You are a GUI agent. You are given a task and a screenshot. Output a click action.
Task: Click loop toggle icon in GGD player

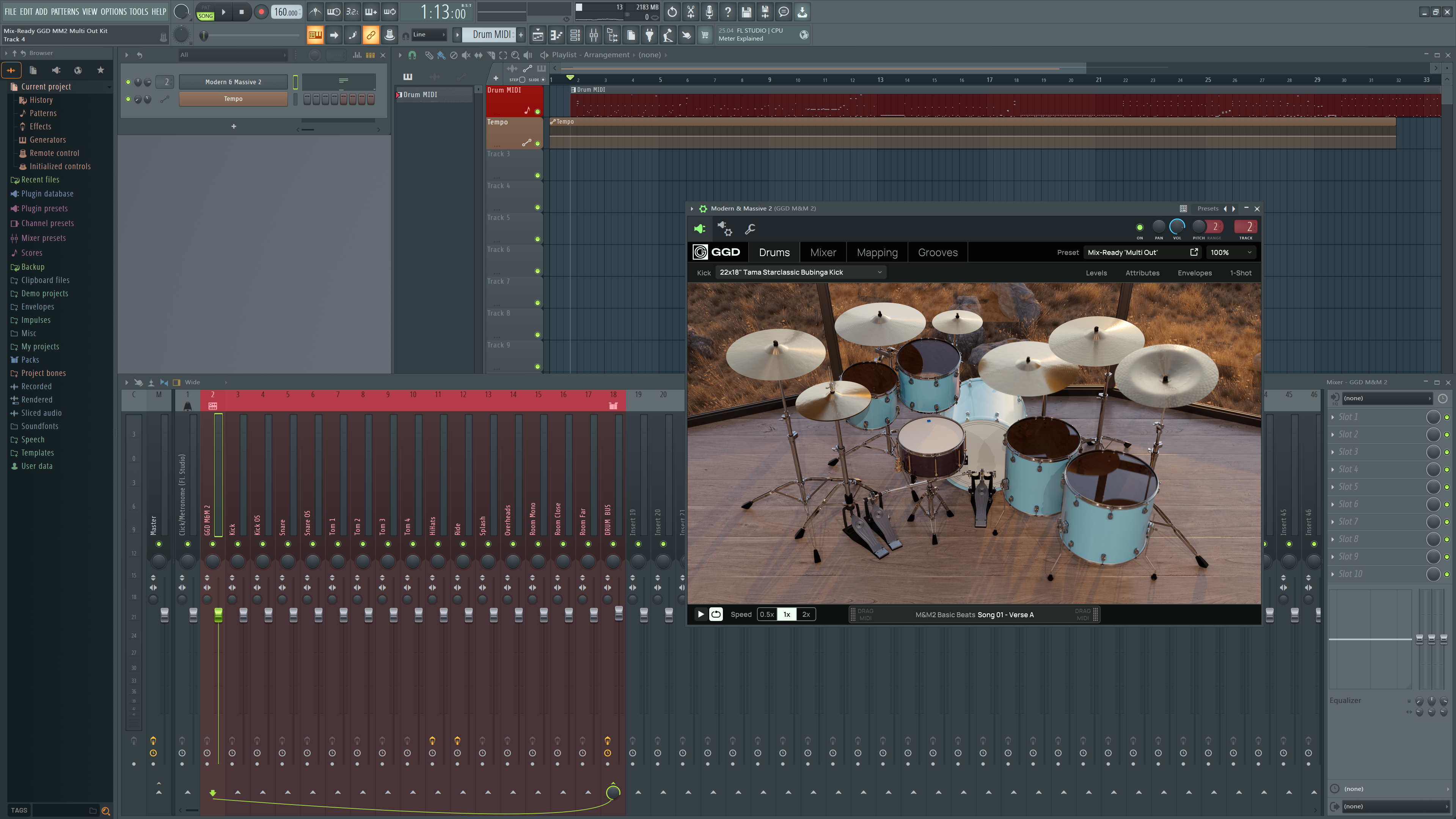coord(716,615)
